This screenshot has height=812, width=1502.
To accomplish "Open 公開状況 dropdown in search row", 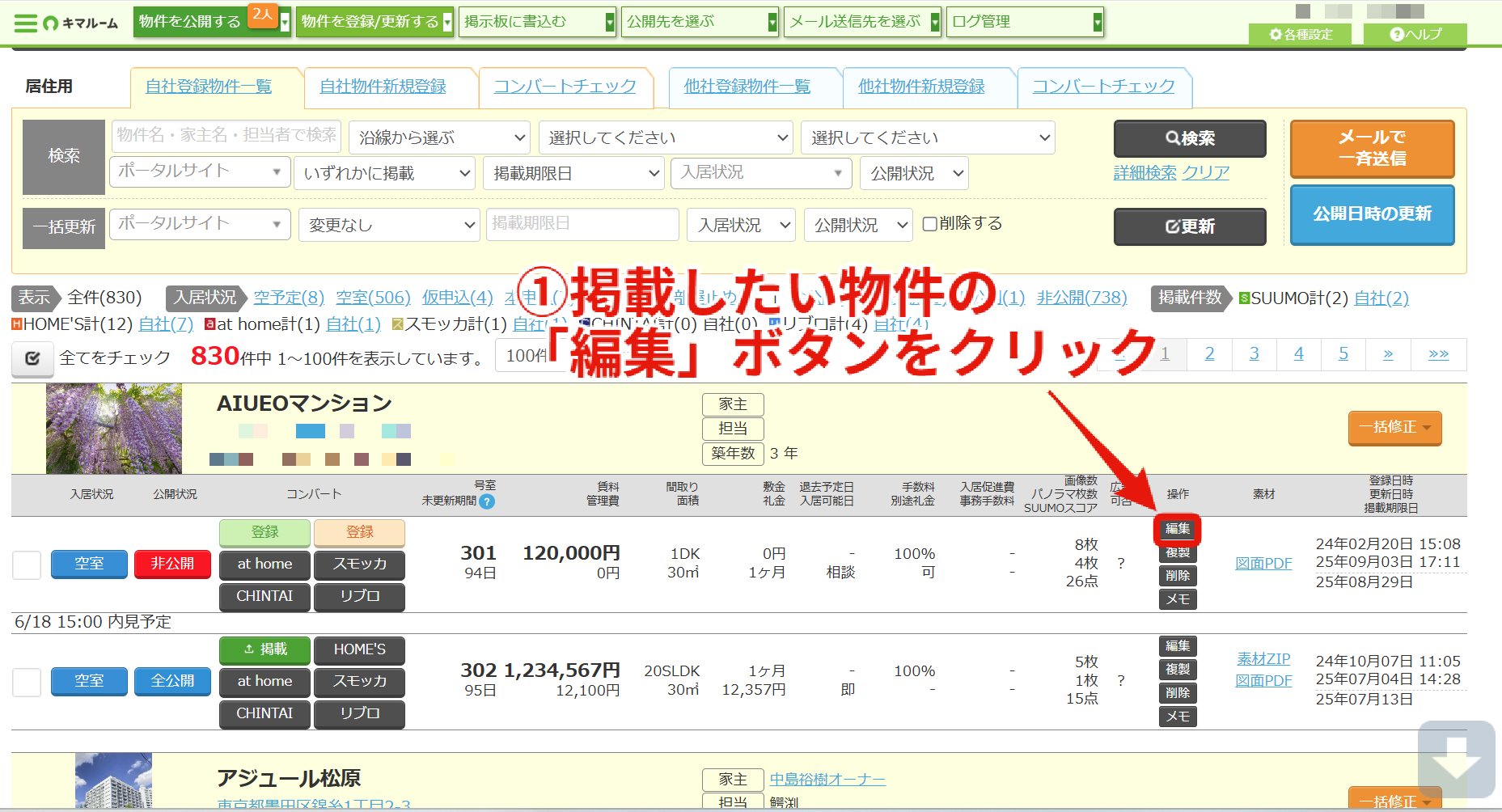I will [915, 173].
